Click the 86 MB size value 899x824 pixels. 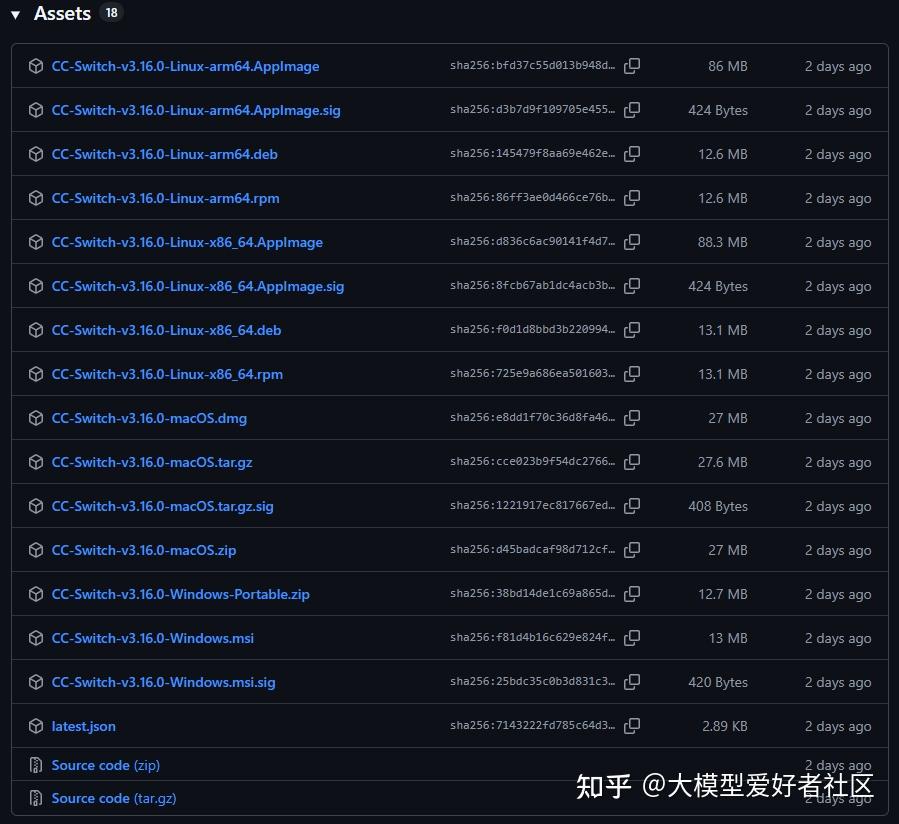(728, 67)
